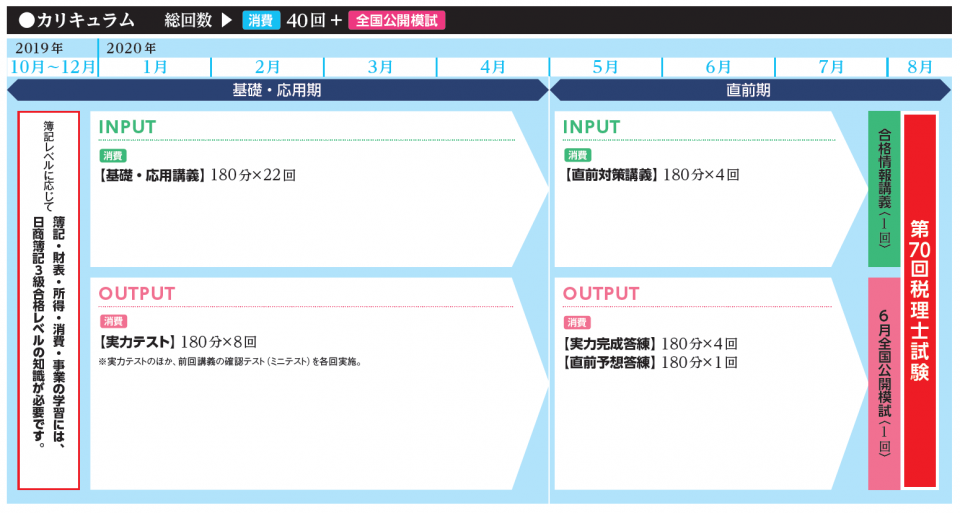Click the 10月〜12月 timeline cell
Image resolution: width=960 pixels, height=513 pixels.
pos(52,67)
